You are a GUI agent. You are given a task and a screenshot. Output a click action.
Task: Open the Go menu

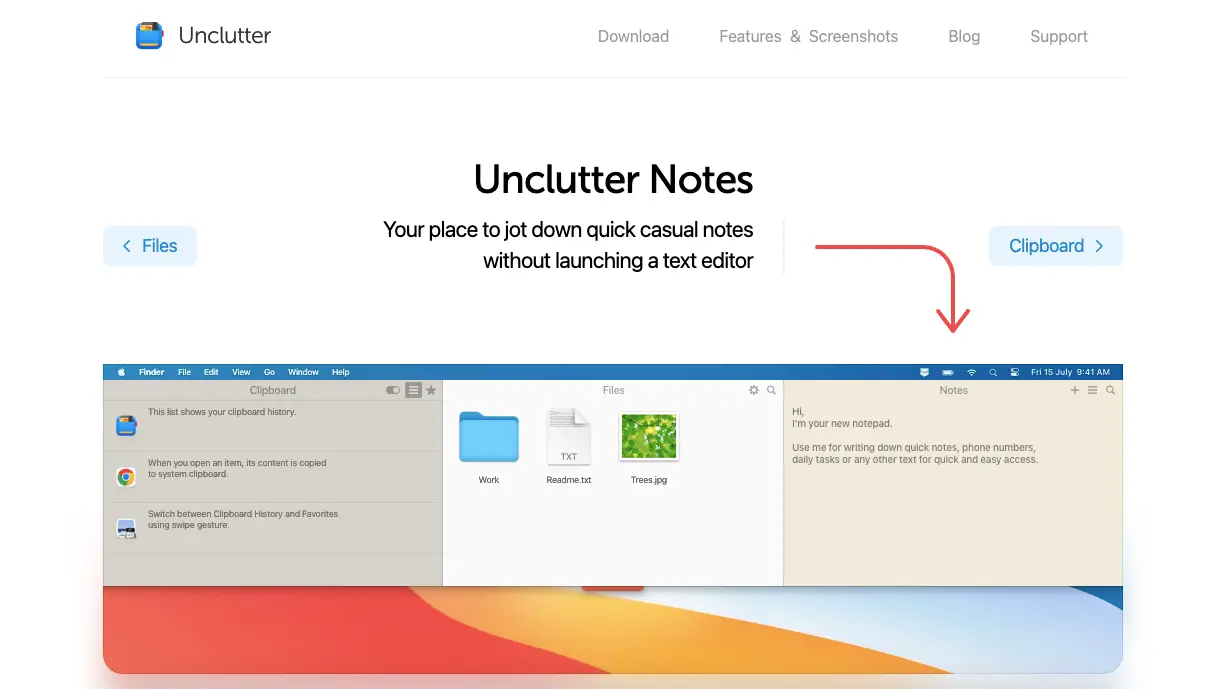[269, 372]
